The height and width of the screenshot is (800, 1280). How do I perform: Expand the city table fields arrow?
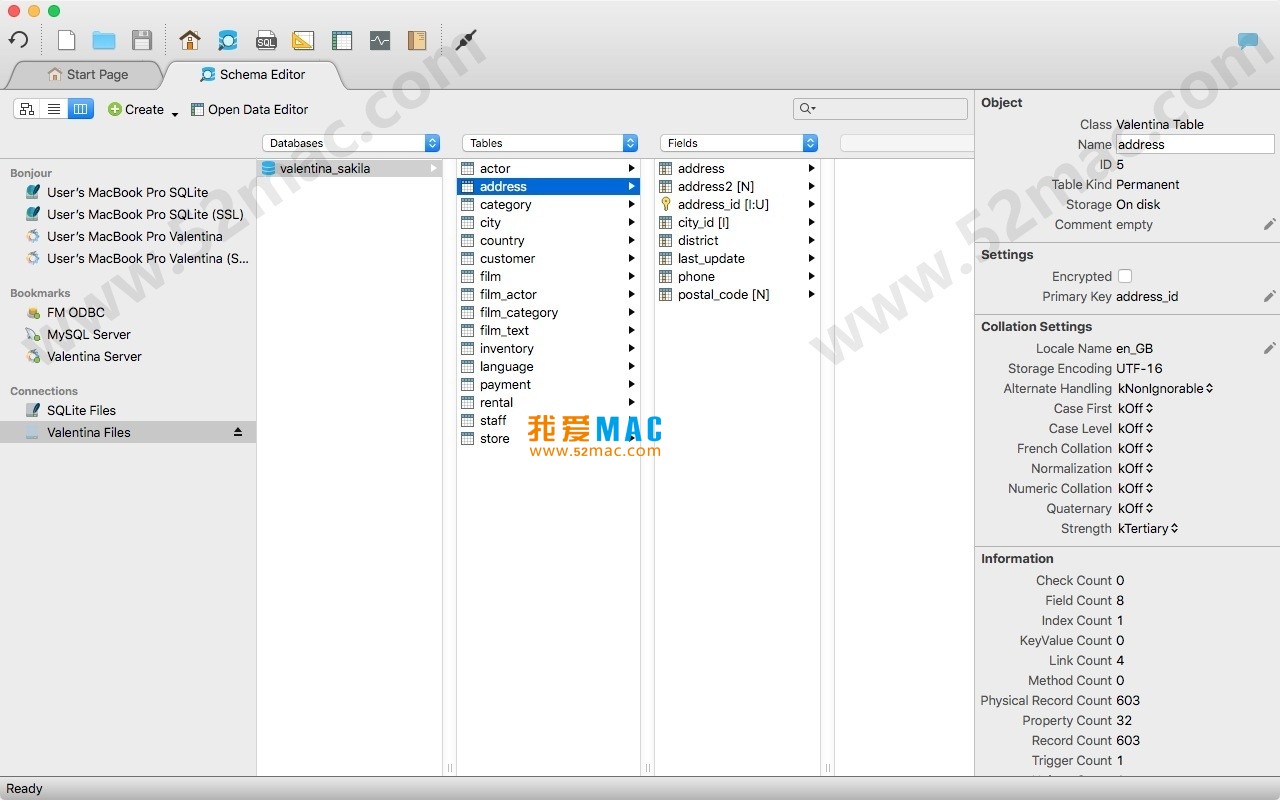pyautogui.click(x=630, y=222)
